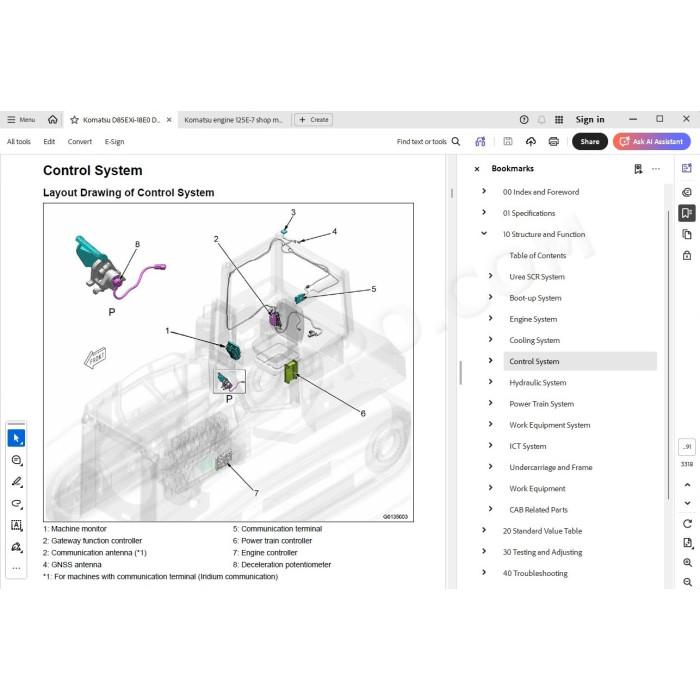Expand 01 Specifications bookmark
This screenshot has height=700, width=700.
coord(484,212)
